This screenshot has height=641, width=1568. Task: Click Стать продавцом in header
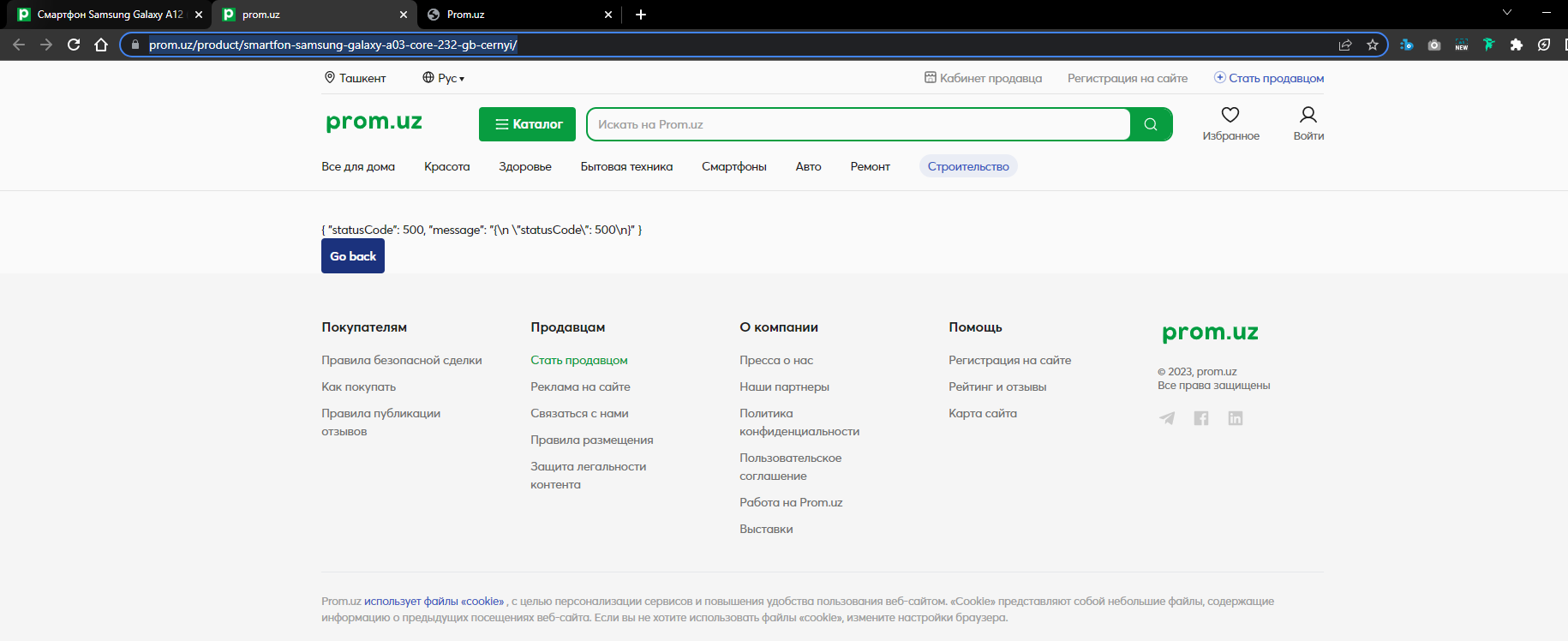coord(1269,78)
